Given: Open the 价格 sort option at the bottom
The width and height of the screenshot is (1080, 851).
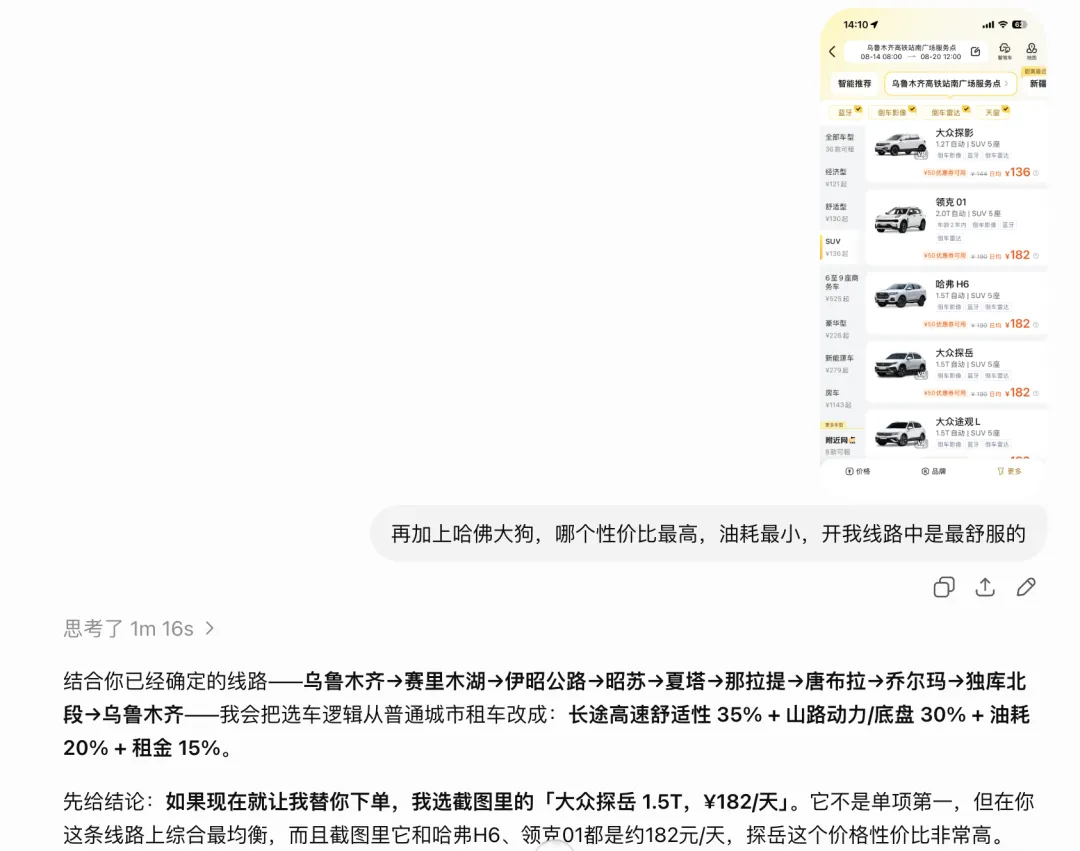Looking at the screenshot, I should (858, 472).
